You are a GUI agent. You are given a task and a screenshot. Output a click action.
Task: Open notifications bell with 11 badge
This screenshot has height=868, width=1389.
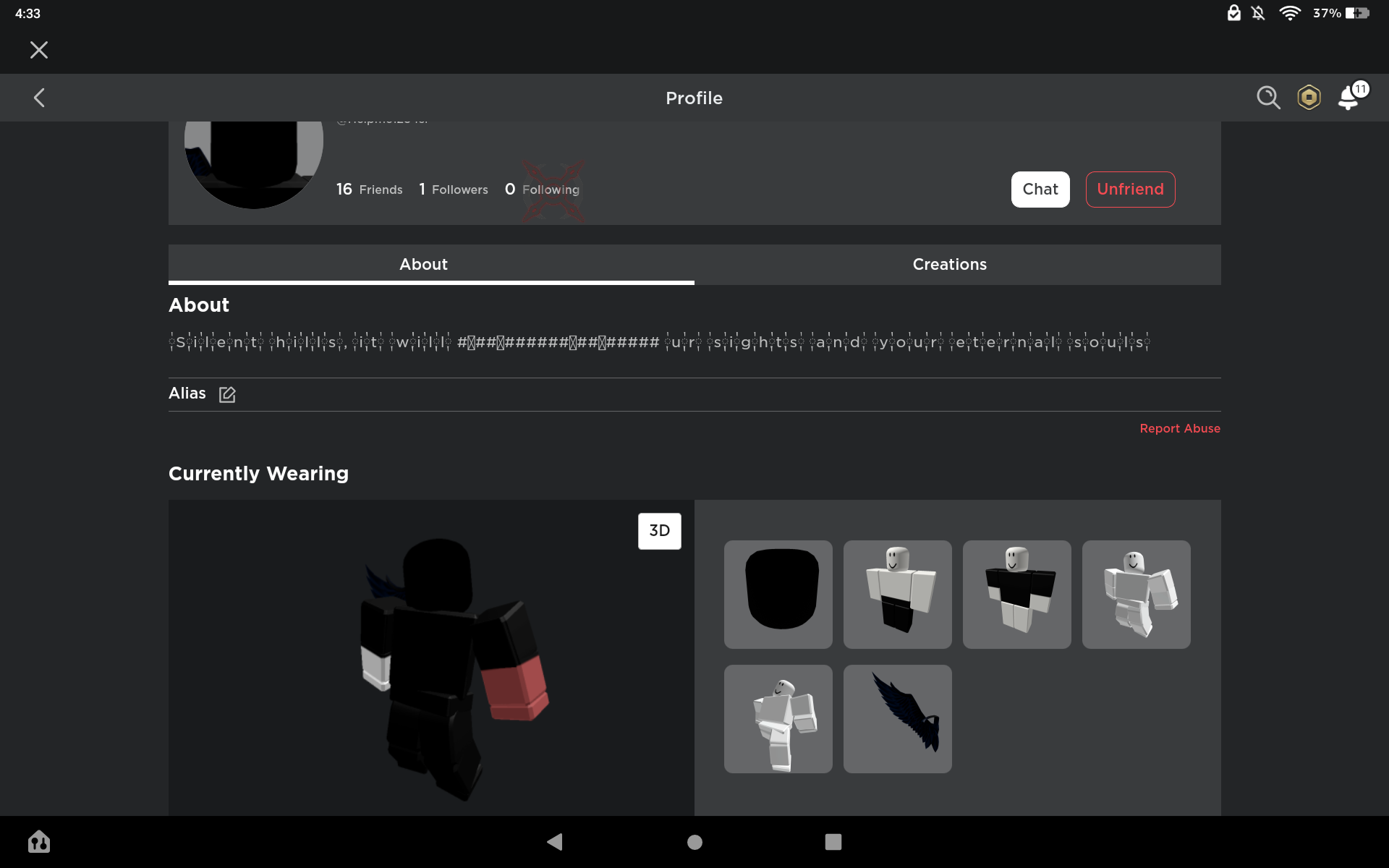(x=1350, y=98)
